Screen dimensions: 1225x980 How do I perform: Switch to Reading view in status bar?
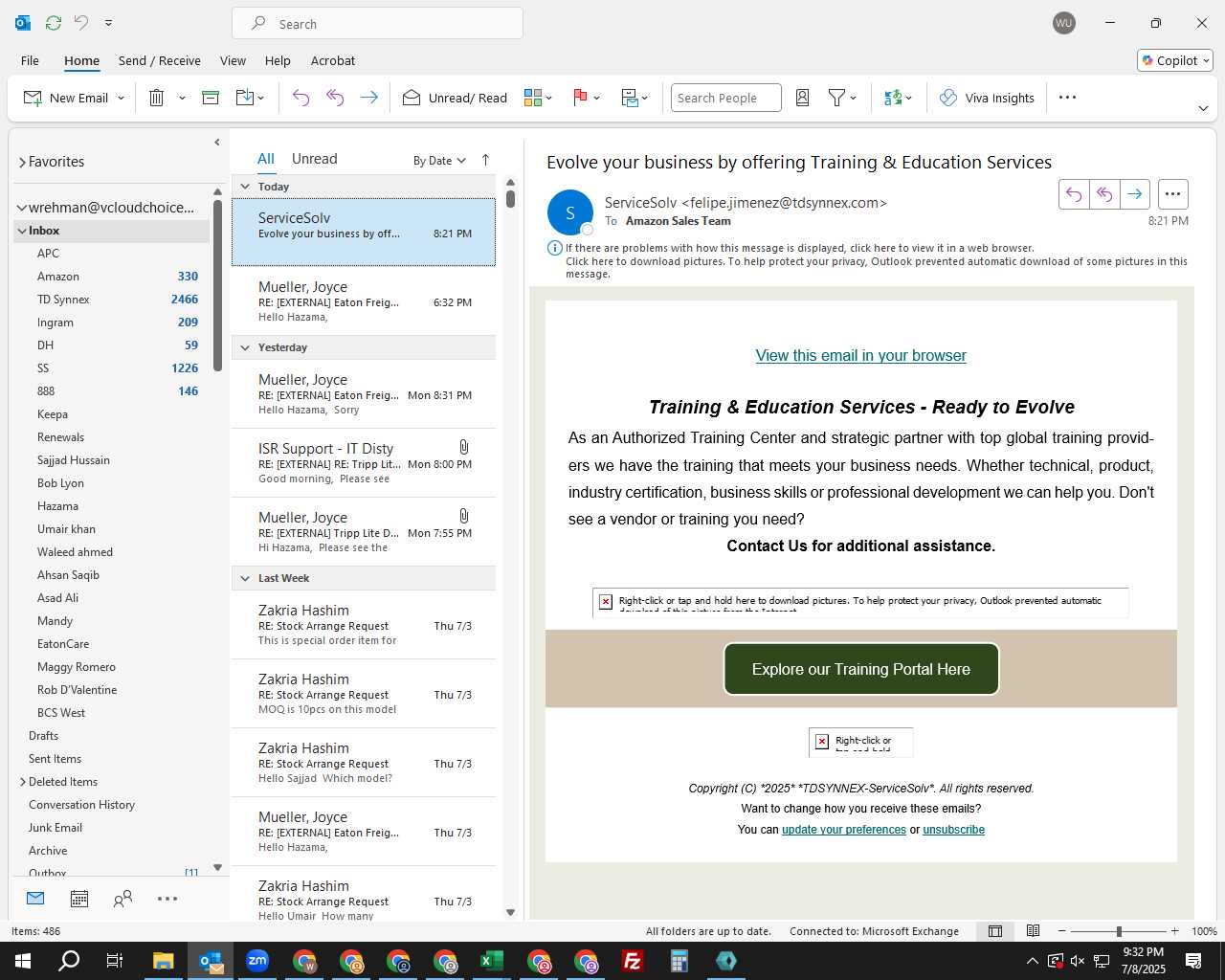tap(1034, 931)
